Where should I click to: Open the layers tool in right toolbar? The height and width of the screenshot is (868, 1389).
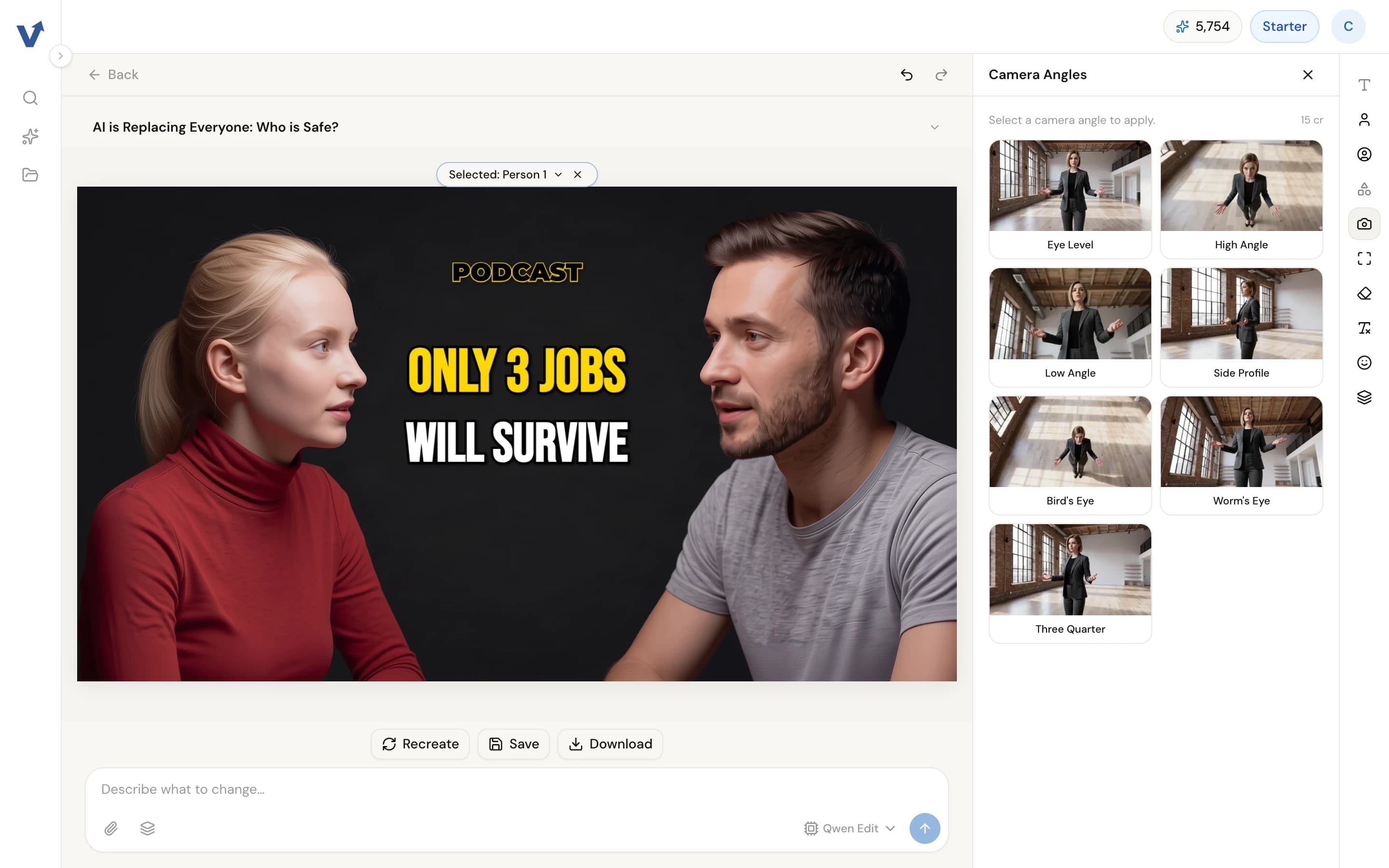[1364, 397]
